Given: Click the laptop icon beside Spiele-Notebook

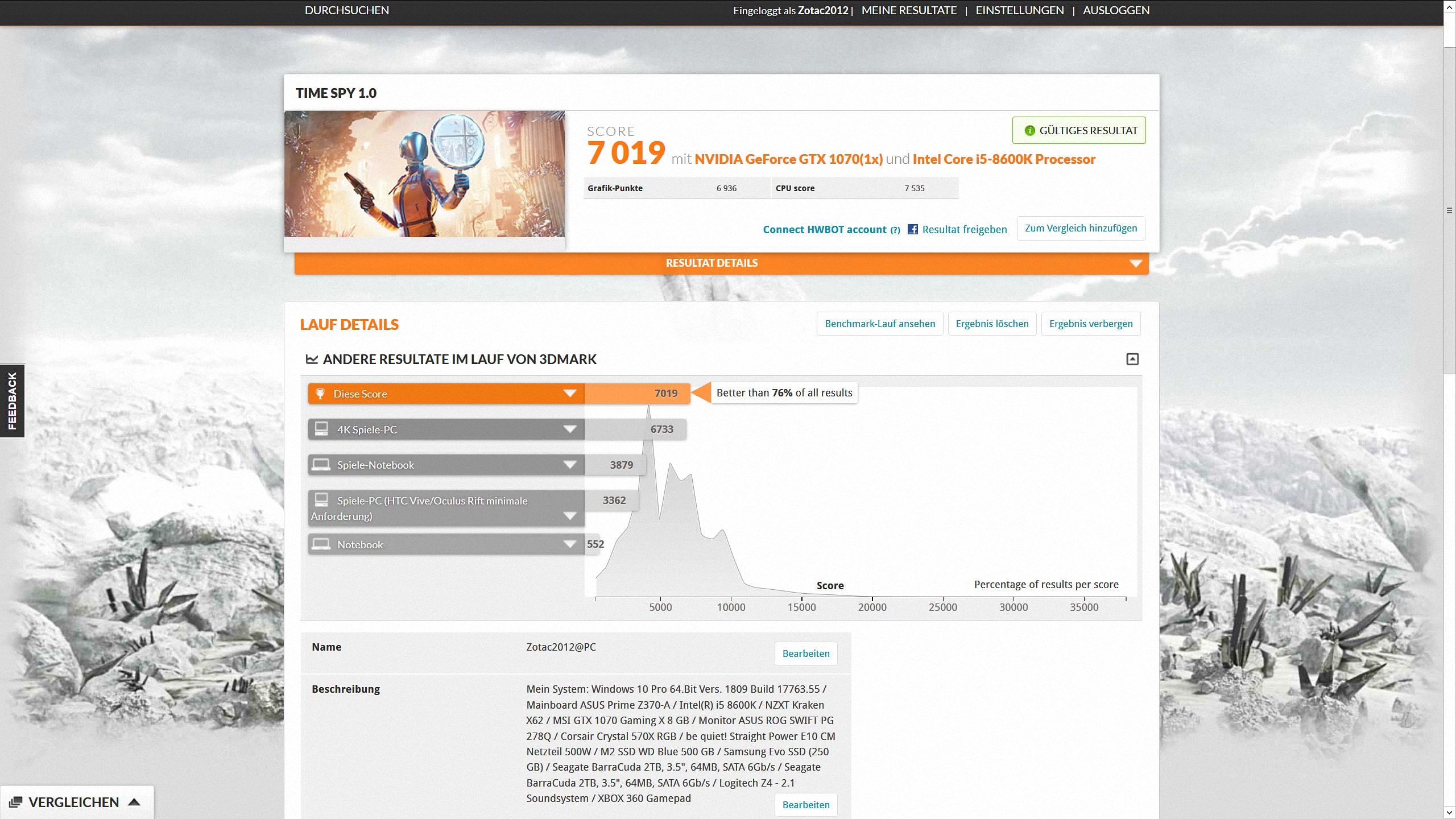Looking at the screenshot, I should point(321,465).
